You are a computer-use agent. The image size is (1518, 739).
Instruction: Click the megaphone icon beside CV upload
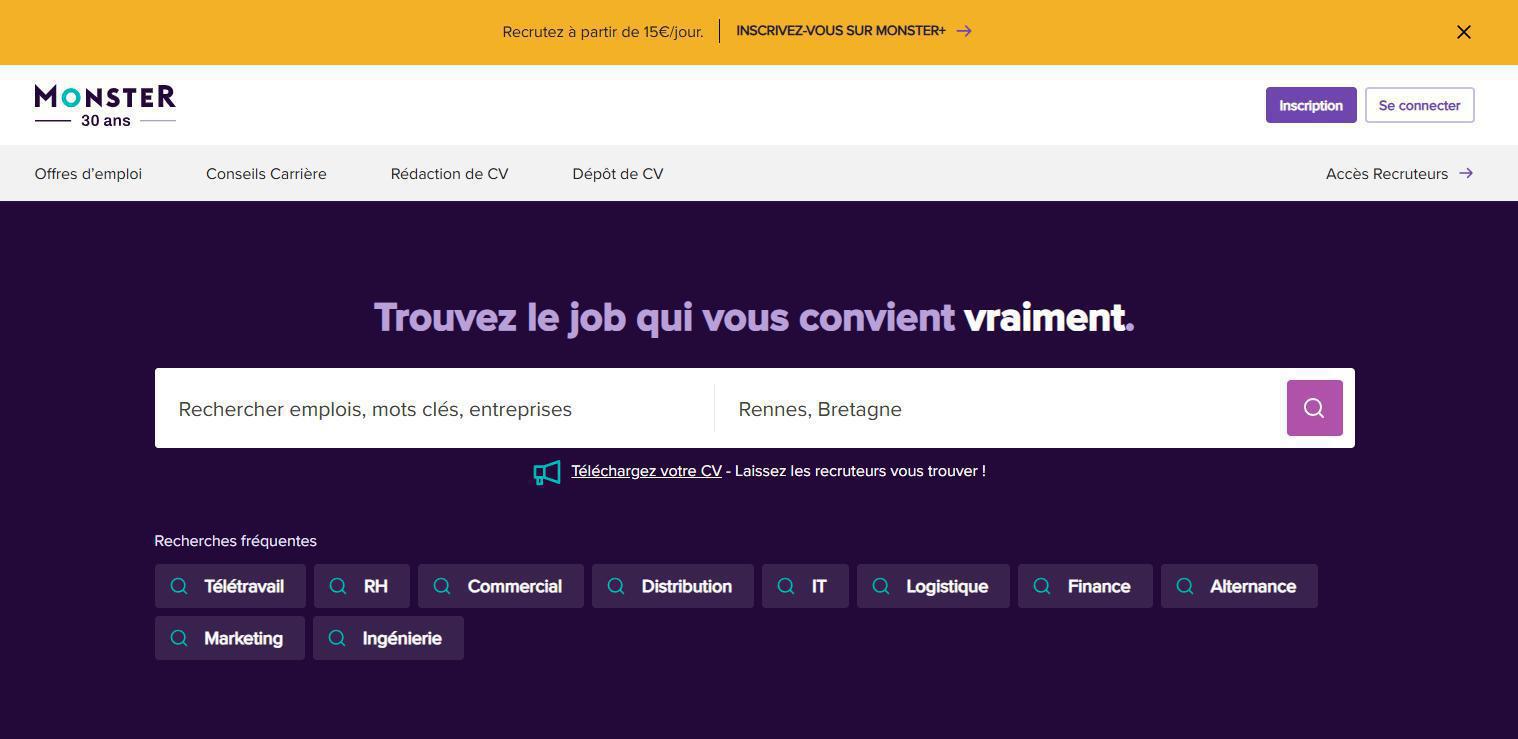click(x=547, y=472)
